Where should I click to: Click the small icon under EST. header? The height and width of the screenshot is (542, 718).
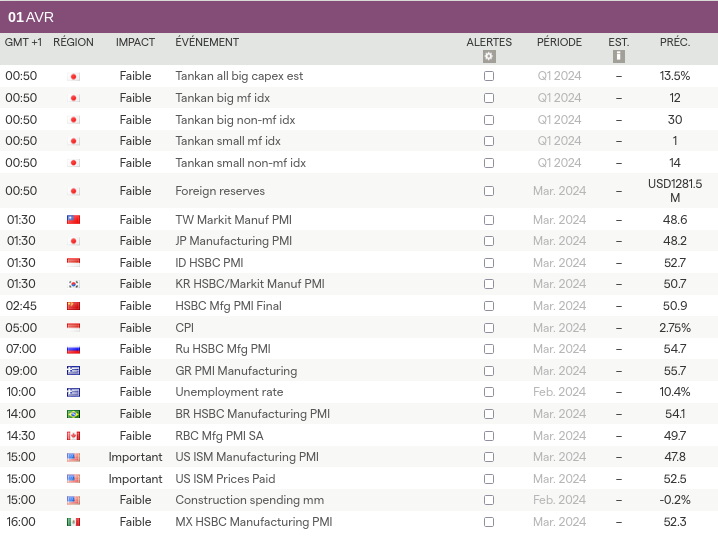(x=619, y=57)
